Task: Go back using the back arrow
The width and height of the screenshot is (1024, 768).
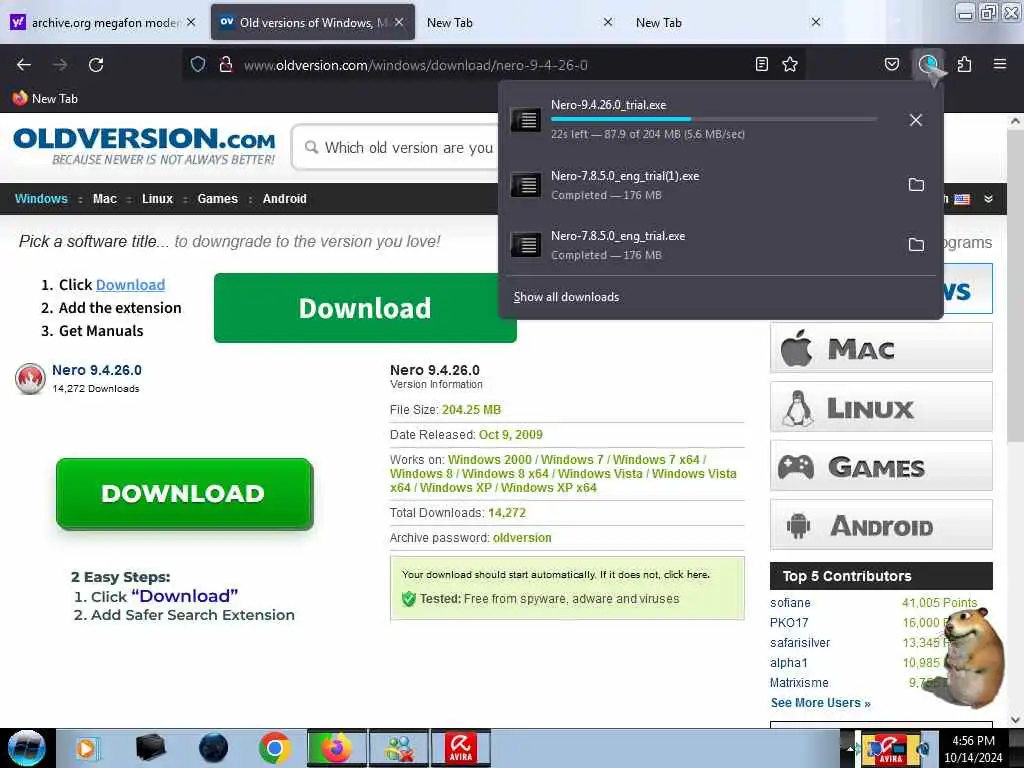Action: click(24, 65)
